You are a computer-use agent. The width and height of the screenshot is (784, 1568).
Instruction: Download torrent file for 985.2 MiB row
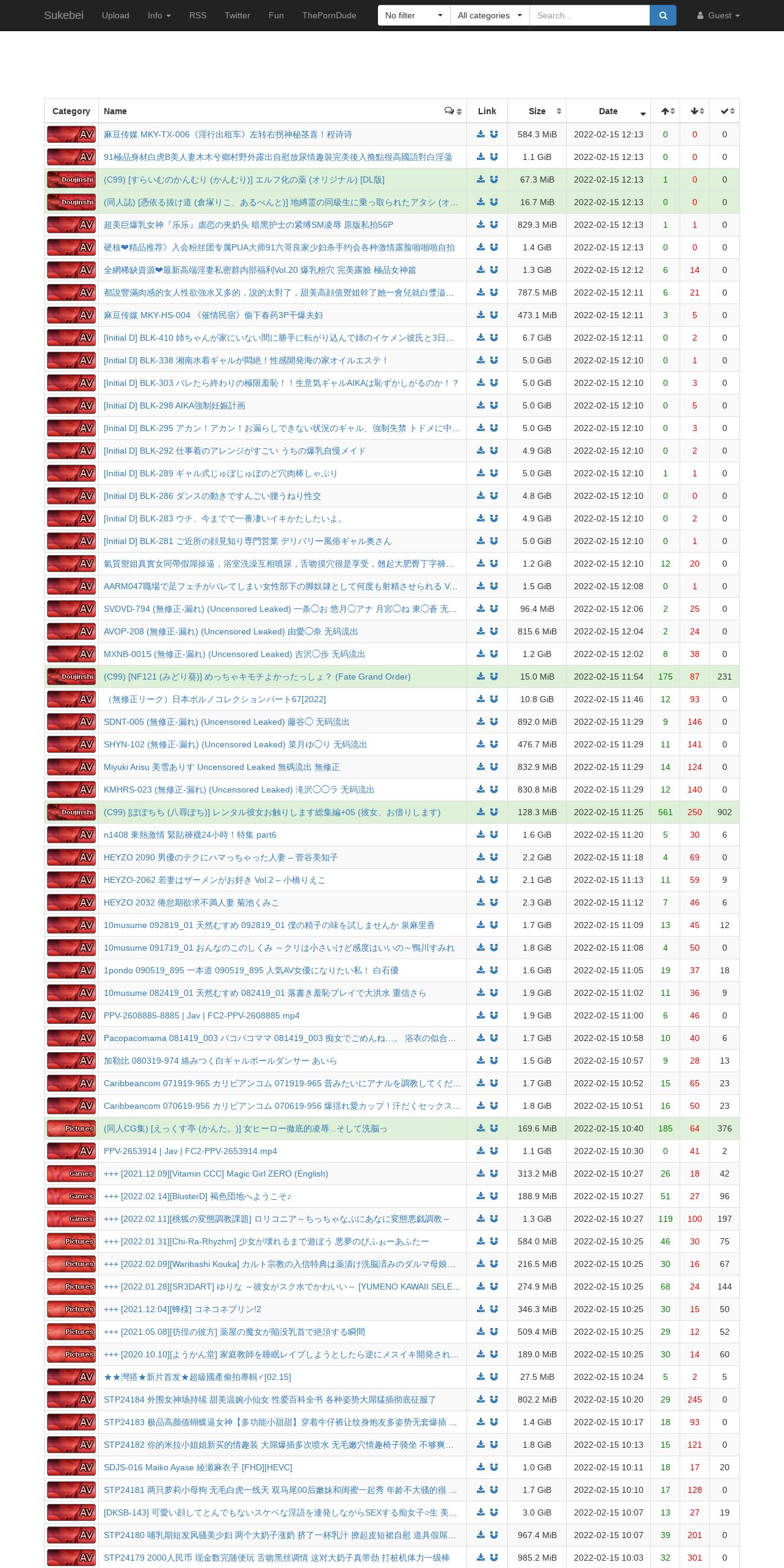click(481, 1558)
